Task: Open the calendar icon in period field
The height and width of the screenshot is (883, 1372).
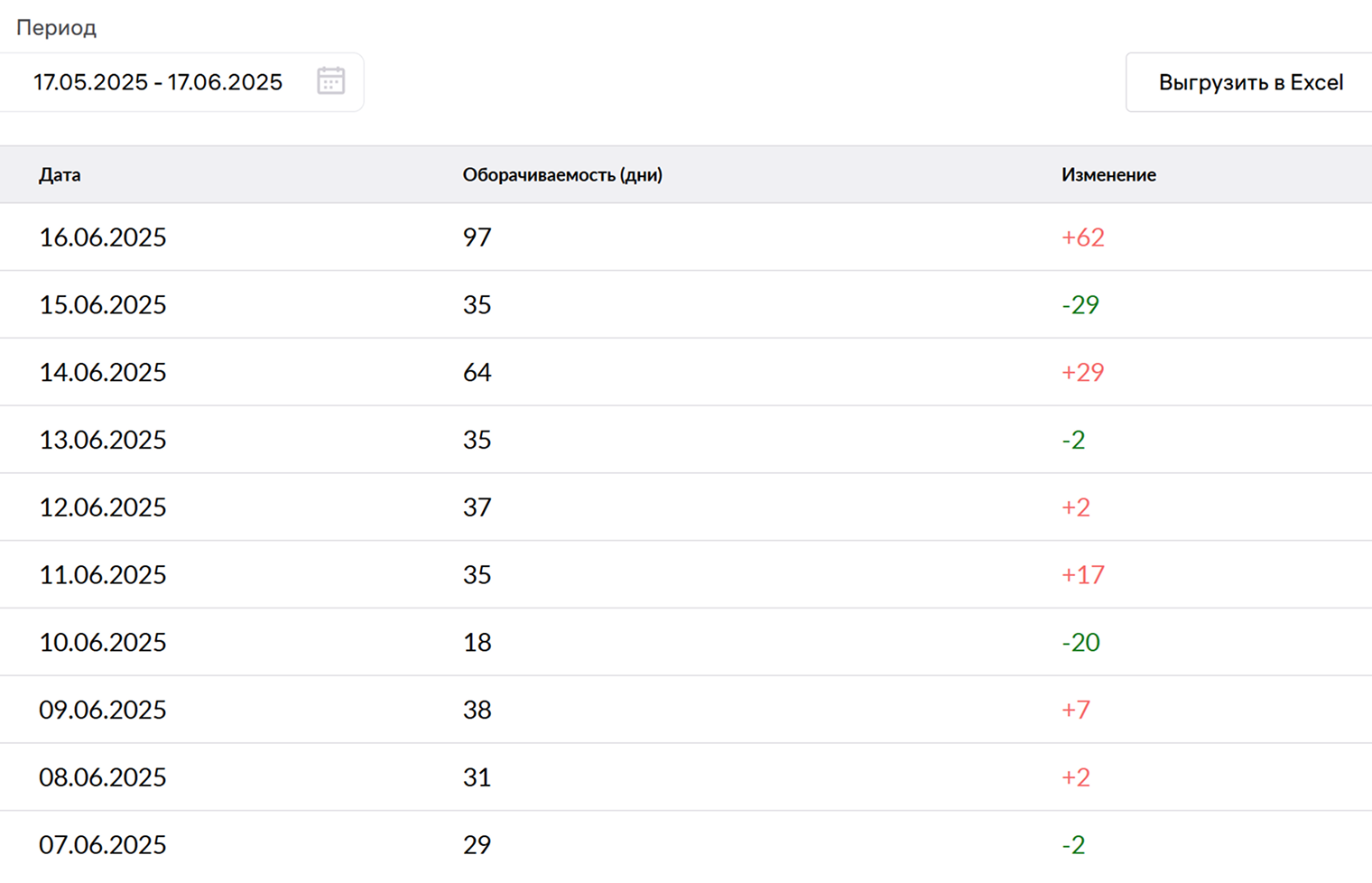Action: [x=330, y=81]
